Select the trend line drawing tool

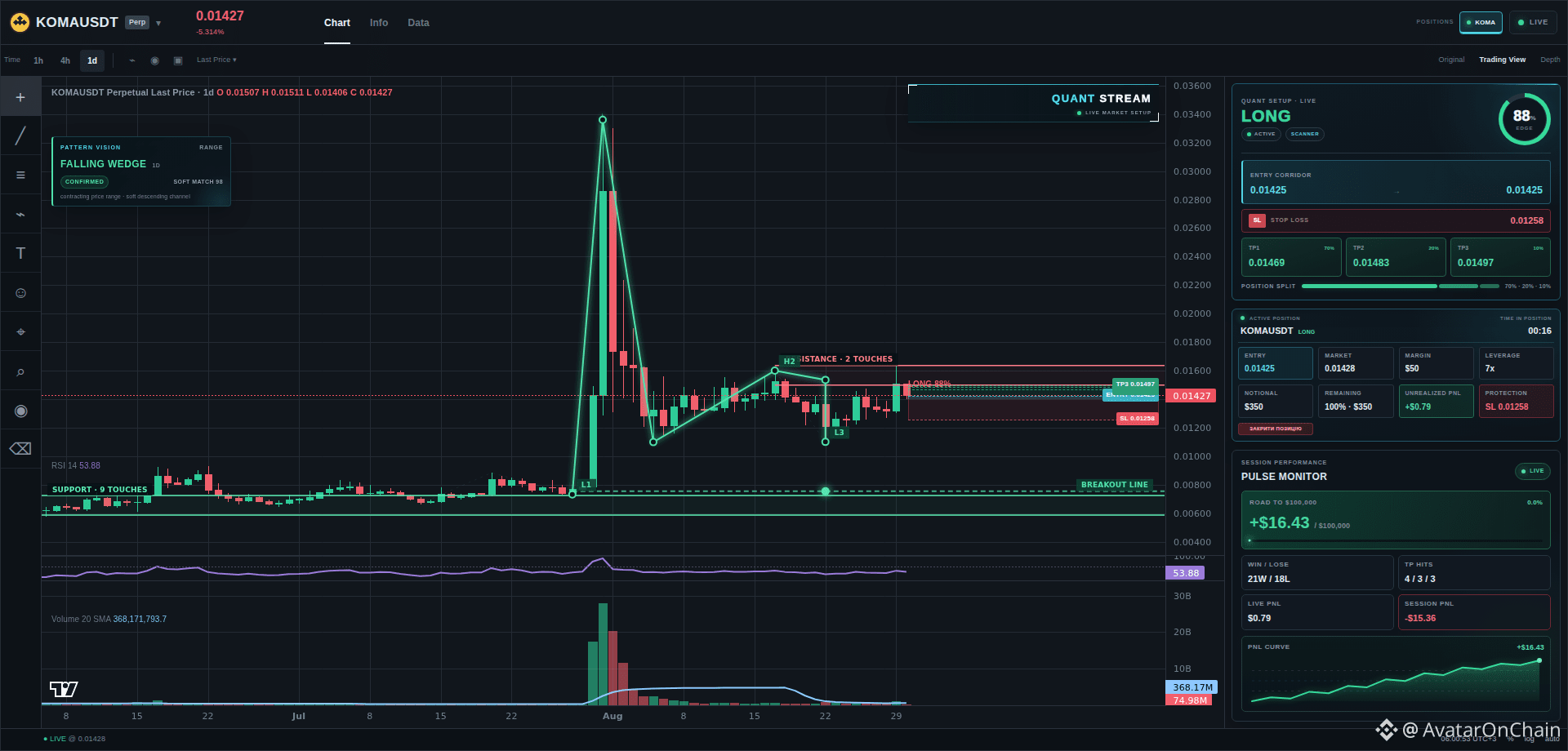pyautogui.click(x=20, y=136)
